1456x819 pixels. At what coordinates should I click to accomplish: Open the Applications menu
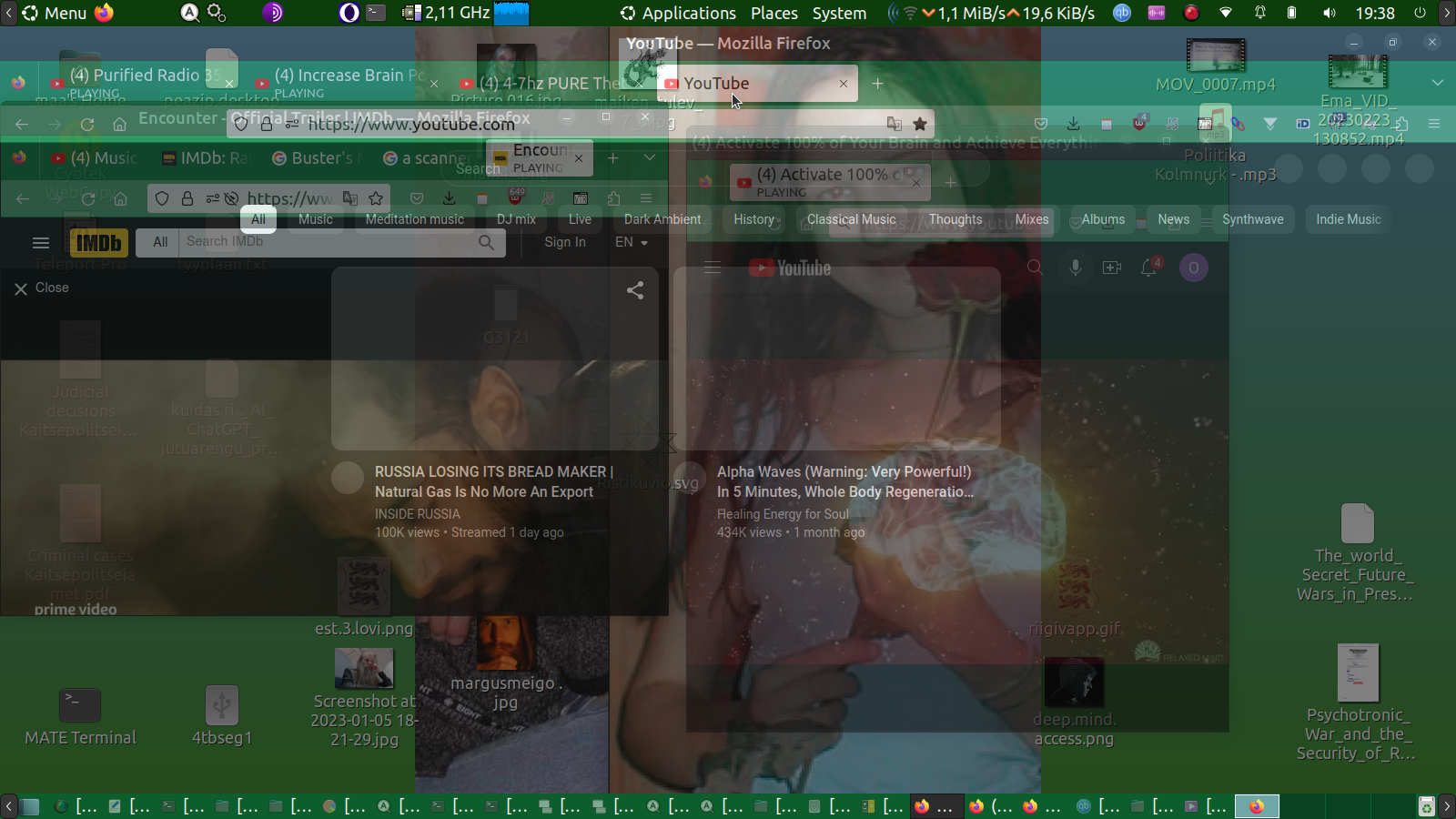click(678, 13)
